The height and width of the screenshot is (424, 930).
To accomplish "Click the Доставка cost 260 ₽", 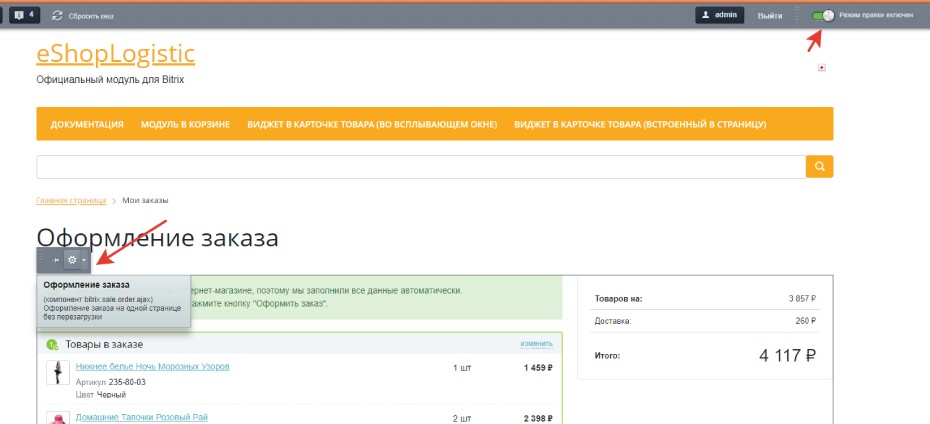I will (805, 321).
